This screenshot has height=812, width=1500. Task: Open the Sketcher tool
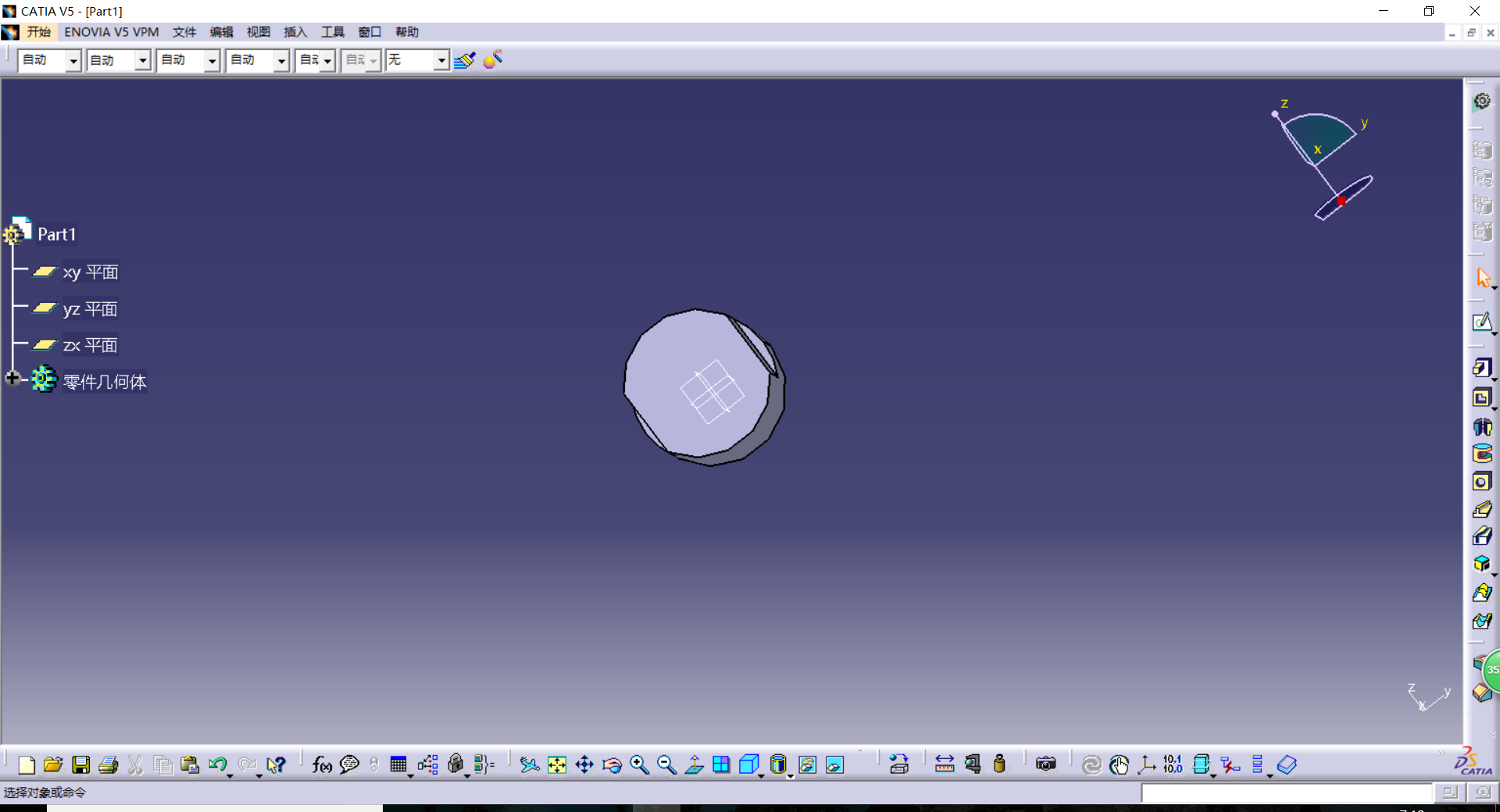[x=1482, y=322]
